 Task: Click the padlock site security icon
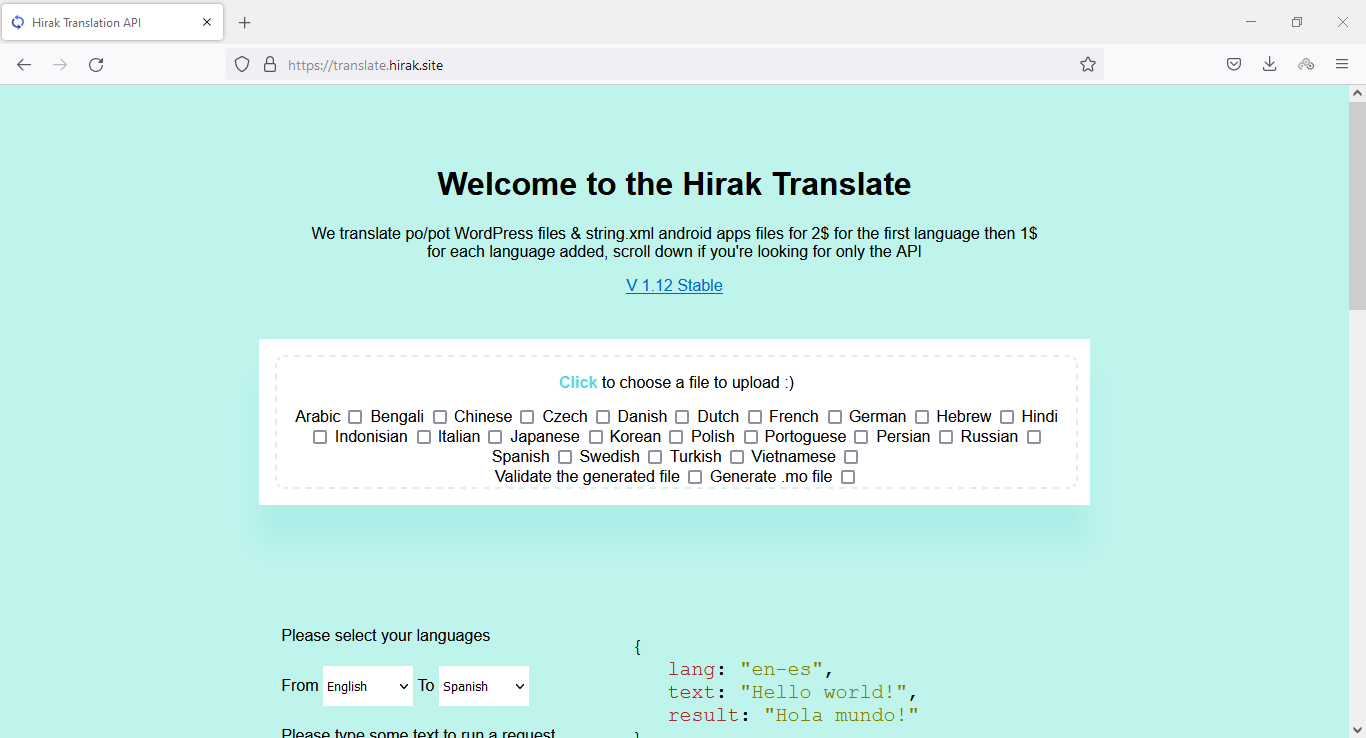point(269,65)
